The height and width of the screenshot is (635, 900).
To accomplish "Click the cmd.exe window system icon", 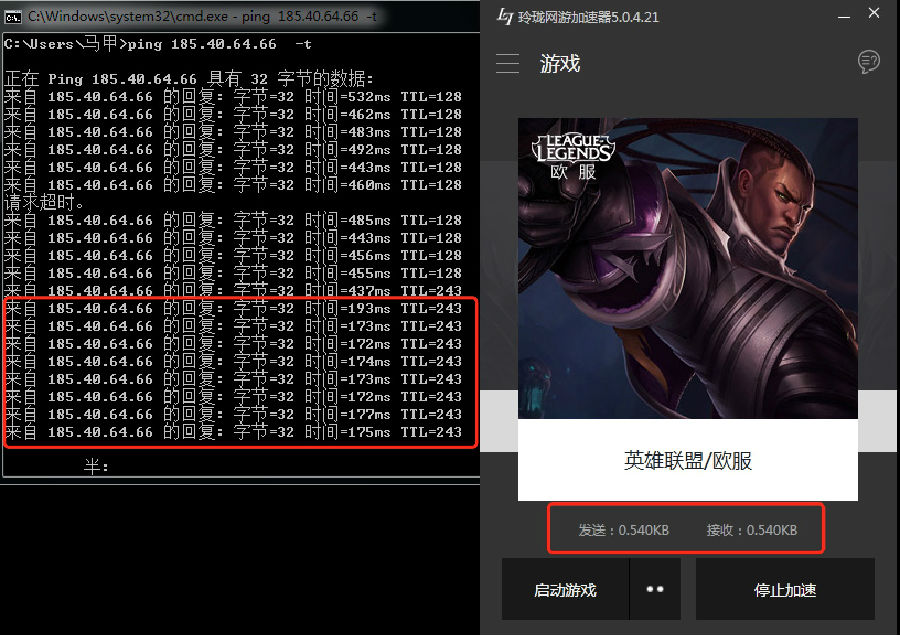I will tap(13, 17).
